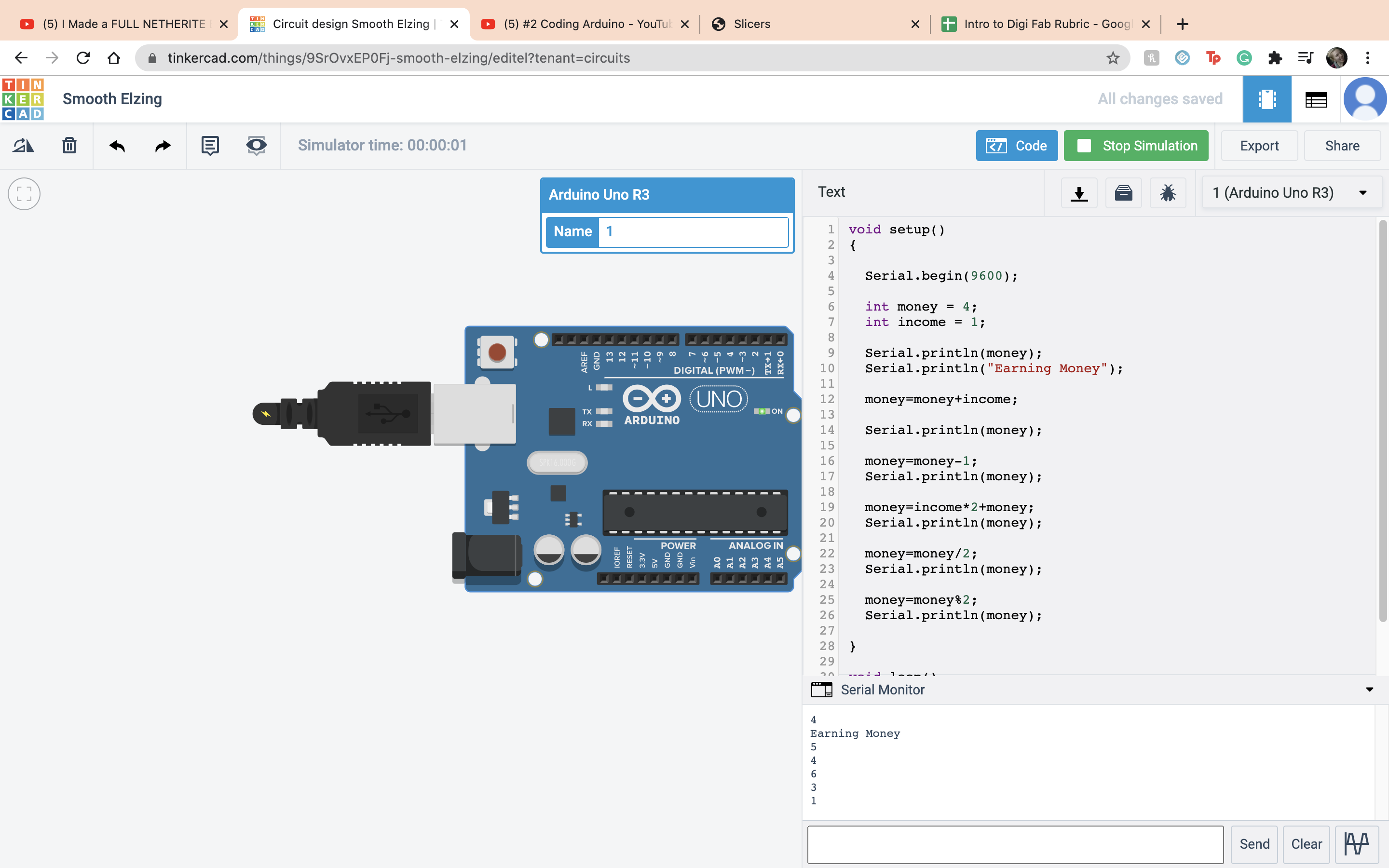The image size is (1389, 868).
Task: Go to browser home page
Action: tap(114, 58)
